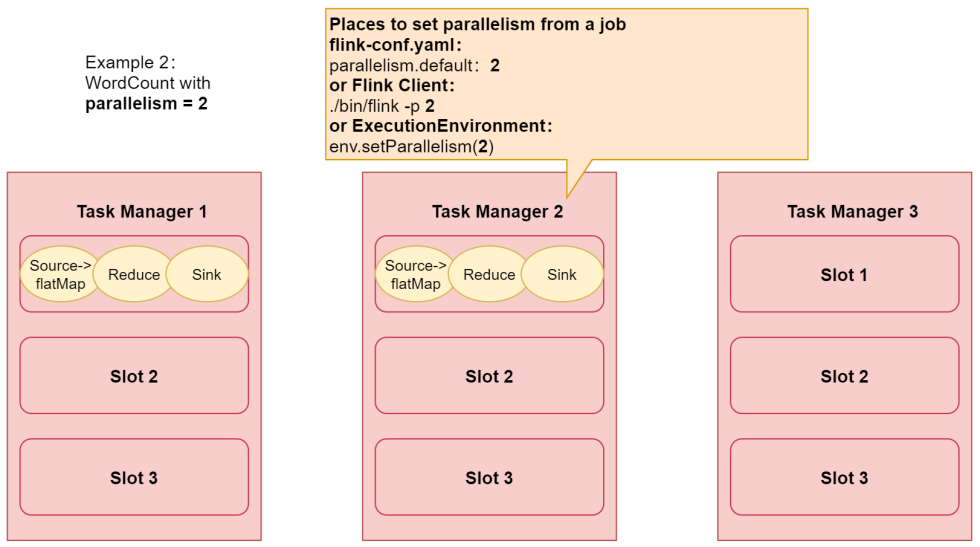Select the Reduce ellipse in Task Manager 2
980x547 pixels.
pos(489,274)
